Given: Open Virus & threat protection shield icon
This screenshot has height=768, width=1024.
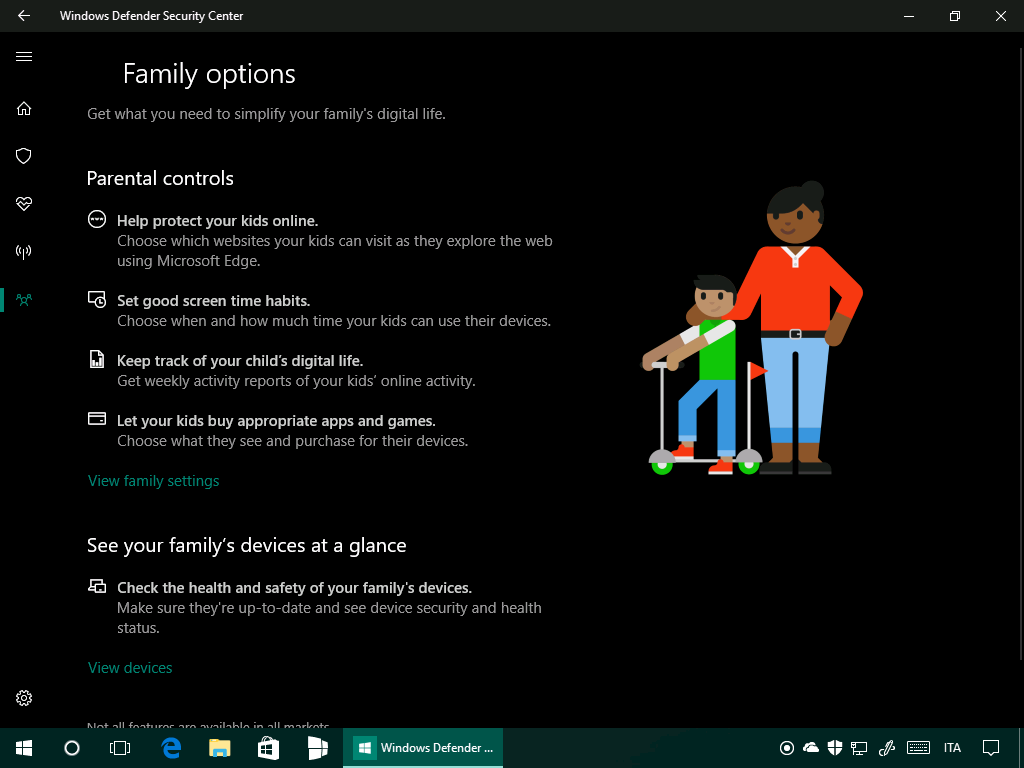Looking at the screenshot, I should pyautogui.click(x=24, y=156).
